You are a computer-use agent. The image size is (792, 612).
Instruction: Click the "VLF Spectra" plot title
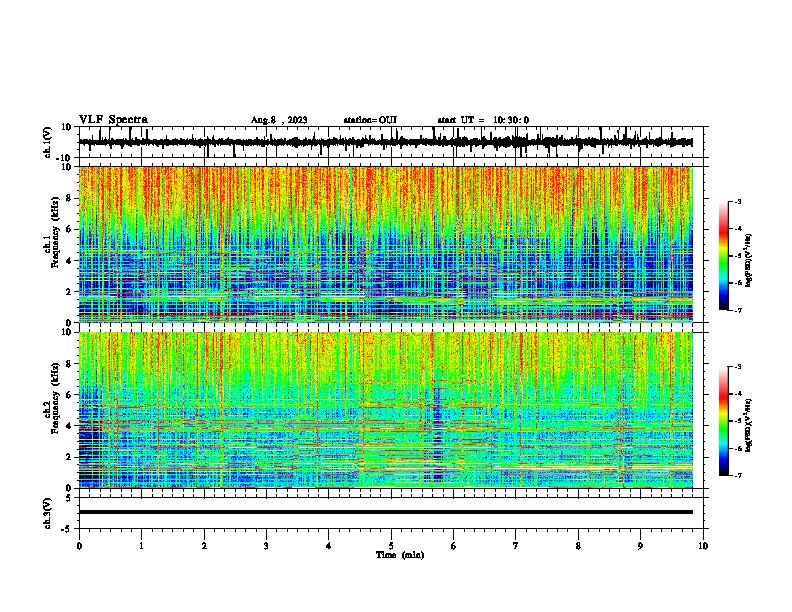113,120
